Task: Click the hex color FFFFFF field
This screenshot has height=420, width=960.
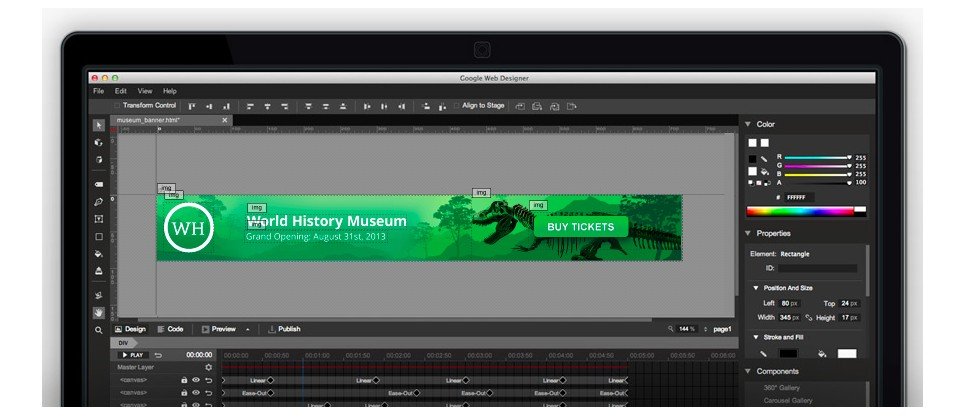Action: pos(799,198)
